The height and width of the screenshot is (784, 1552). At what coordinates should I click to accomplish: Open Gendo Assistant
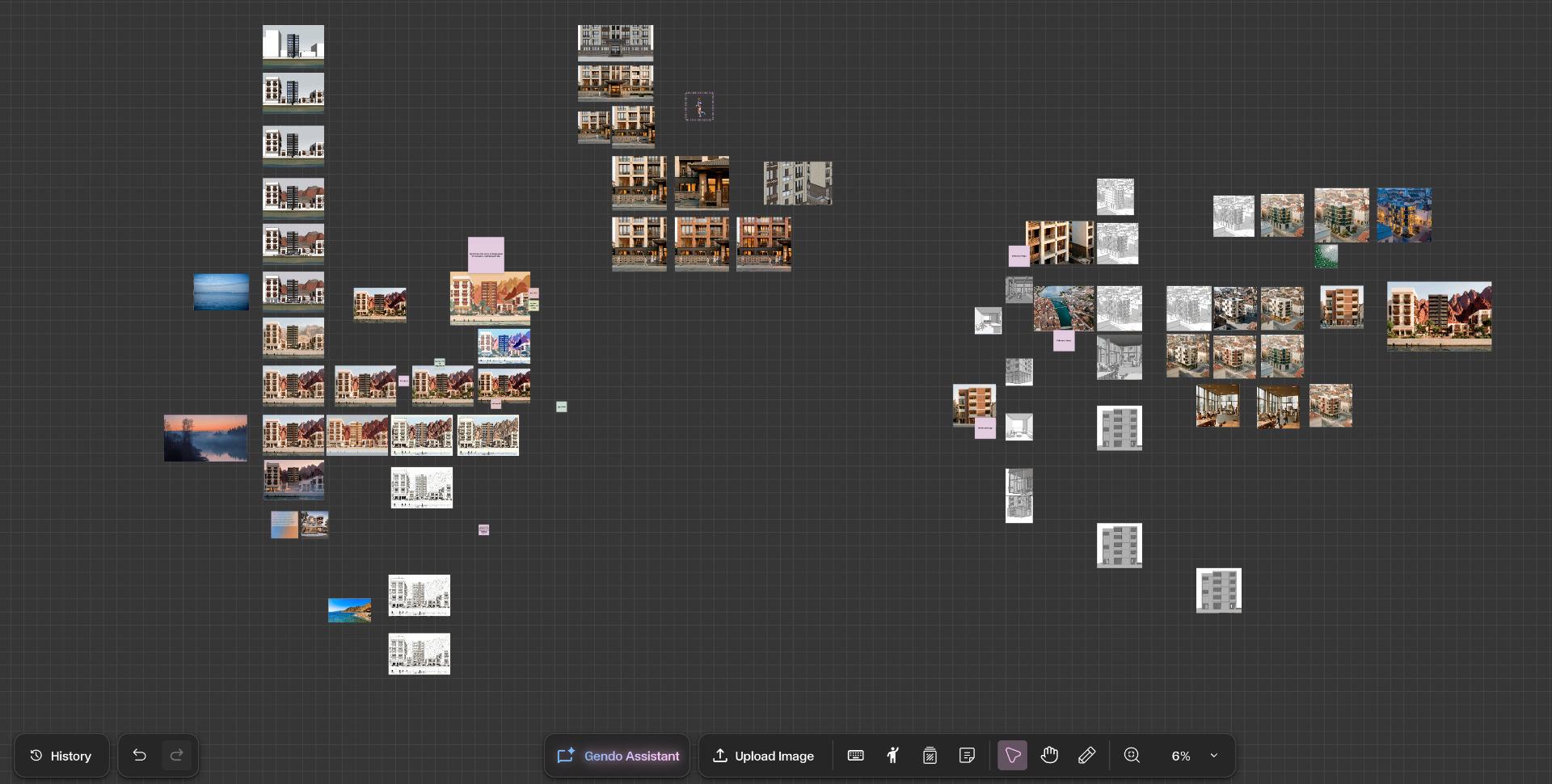coord(618,756)
